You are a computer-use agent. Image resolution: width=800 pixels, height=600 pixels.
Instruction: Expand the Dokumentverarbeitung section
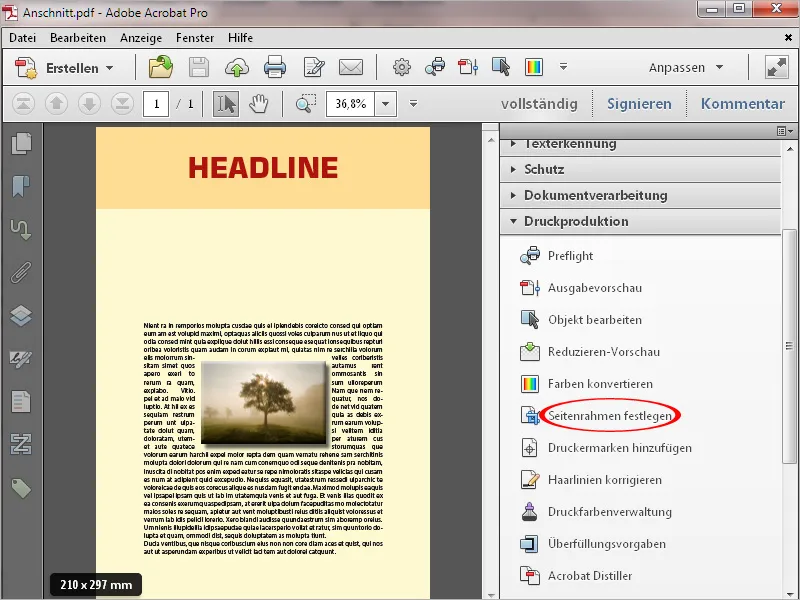point(640,195)
